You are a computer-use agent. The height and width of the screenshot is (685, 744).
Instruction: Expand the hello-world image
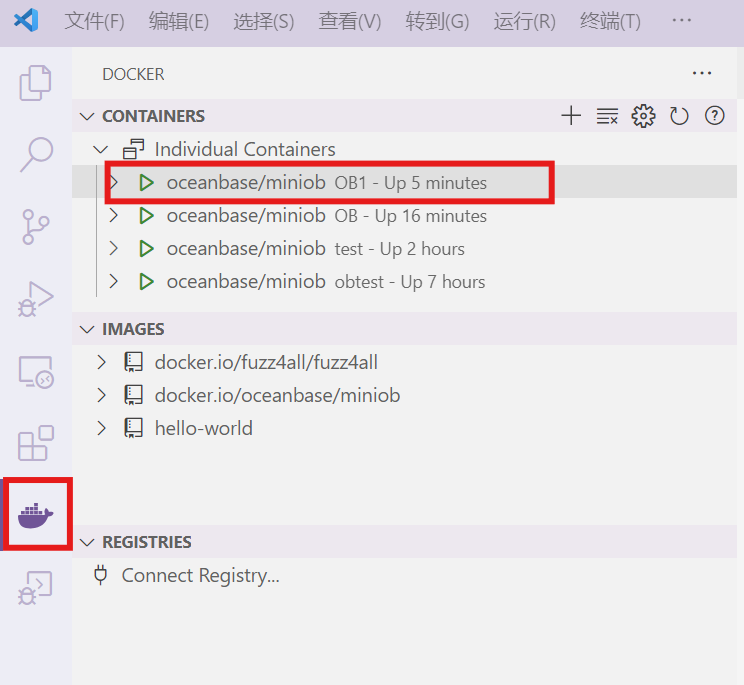(101, 428)
